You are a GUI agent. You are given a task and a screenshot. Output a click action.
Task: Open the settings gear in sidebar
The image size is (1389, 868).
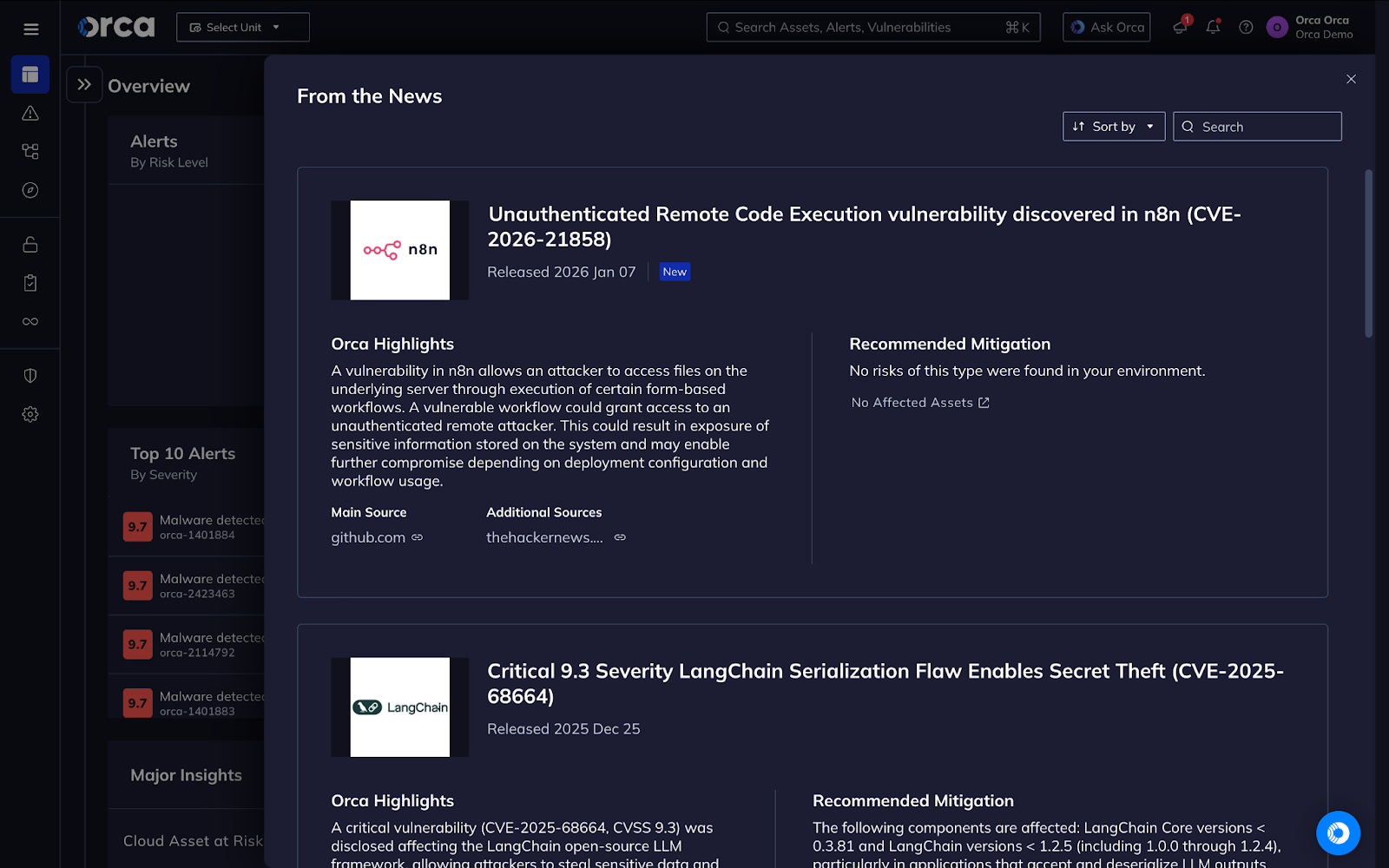tap(30, 414)
